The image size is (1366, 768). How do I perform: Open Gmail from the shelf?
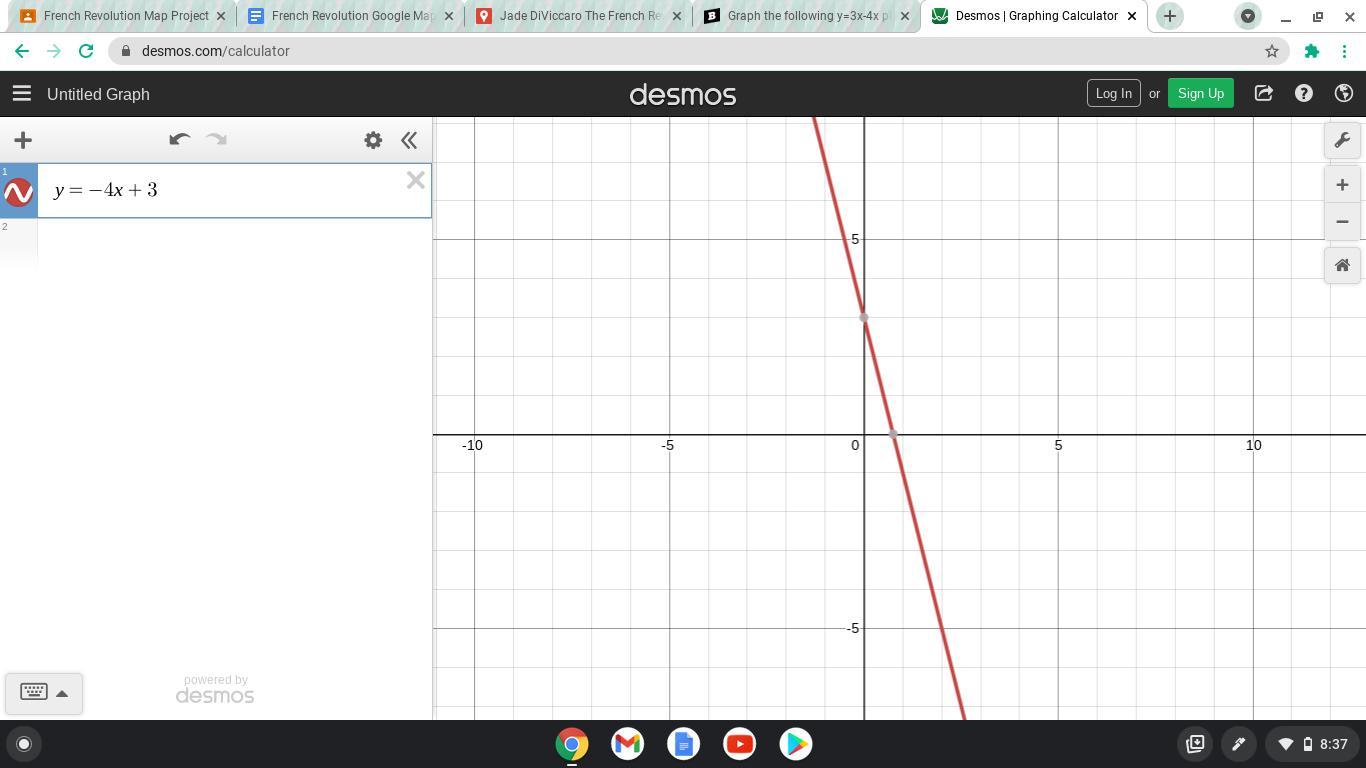pos(628,744)
